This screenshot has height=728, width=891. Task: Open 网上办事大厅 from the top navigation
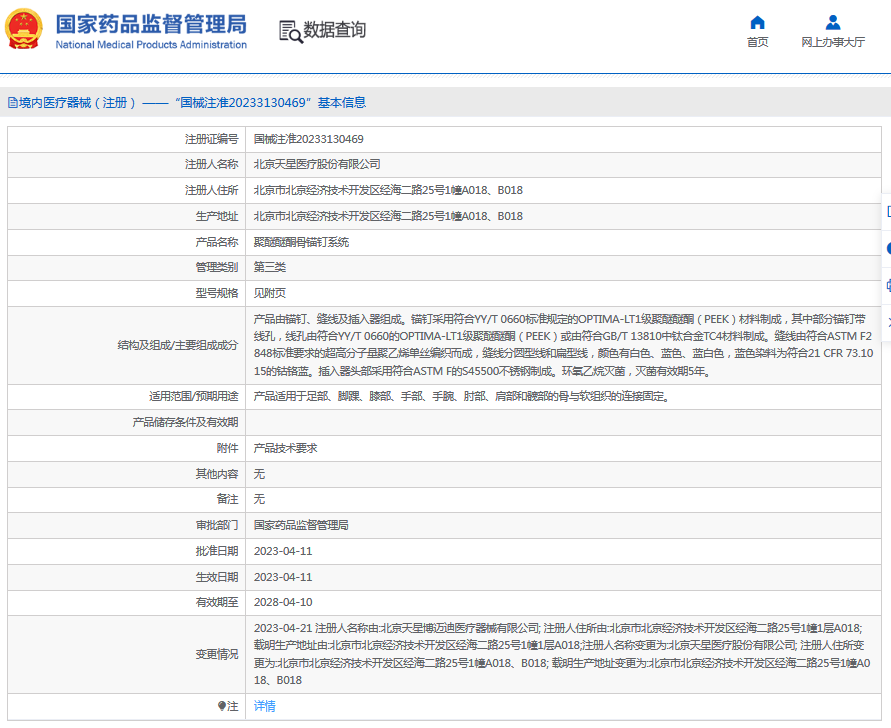[x=831, y=43]
